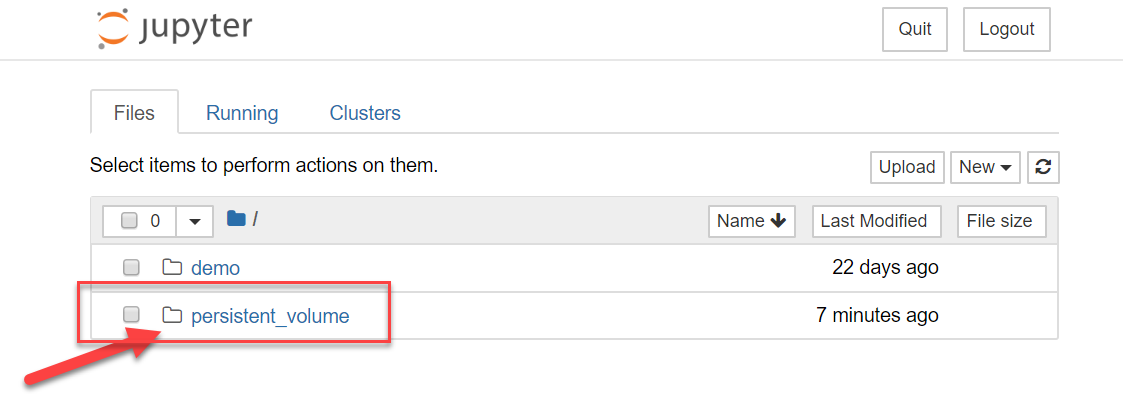Click the Name sort arrow
Image resolution: width=1123 pixels, height=411 pixels.
coord(779,221)
